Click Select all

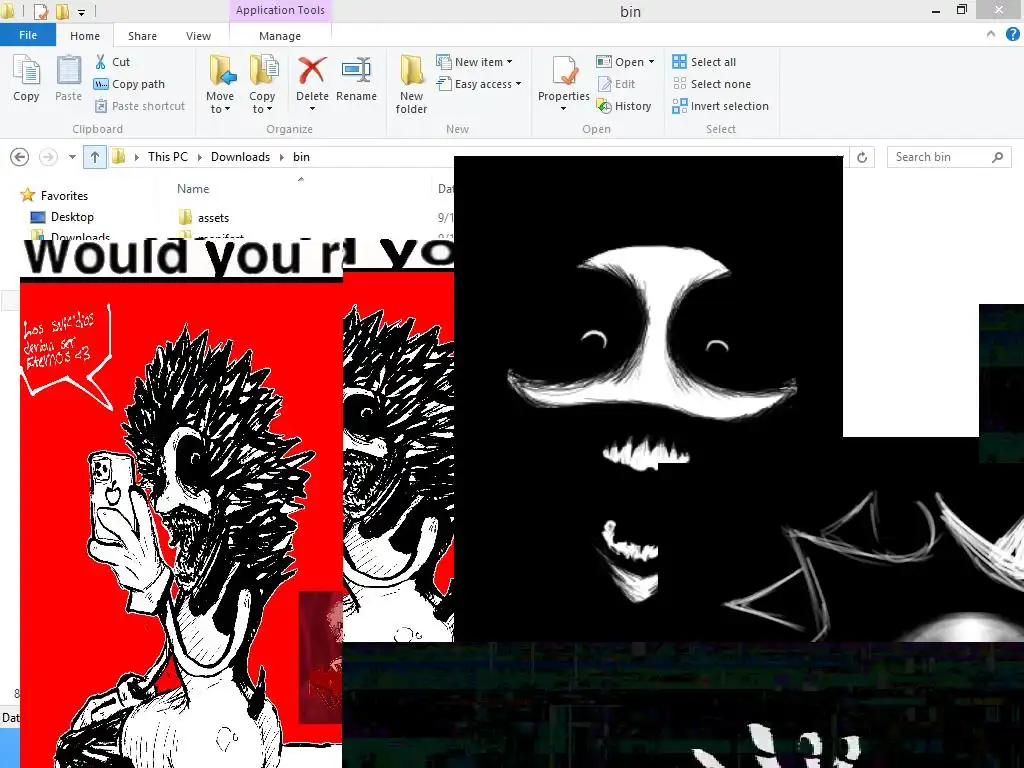pyautogui.click(x=704, y=62)
